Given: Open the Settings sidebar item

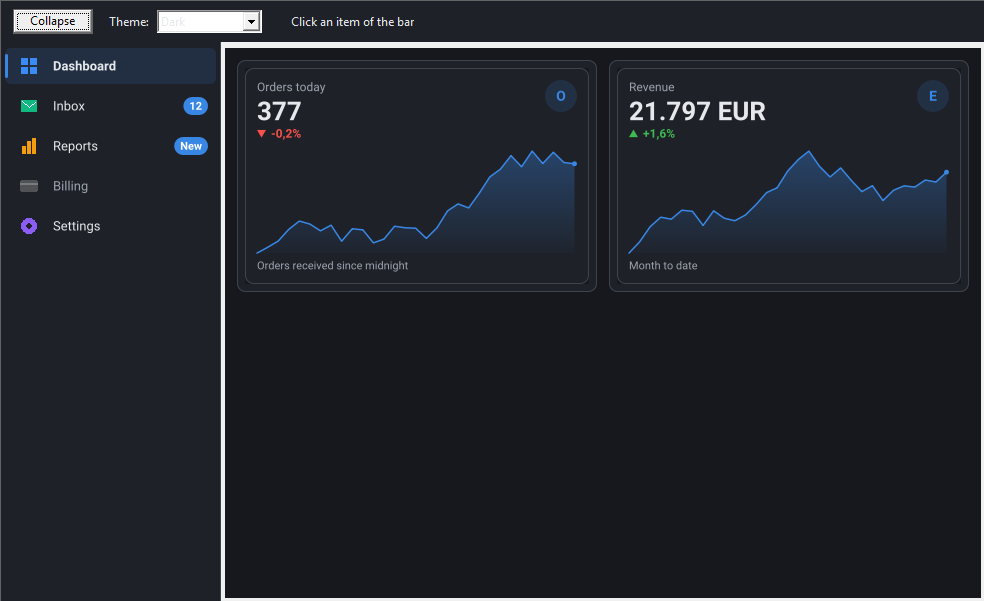Looking at the screenshot, I should [x=110, y=226].
